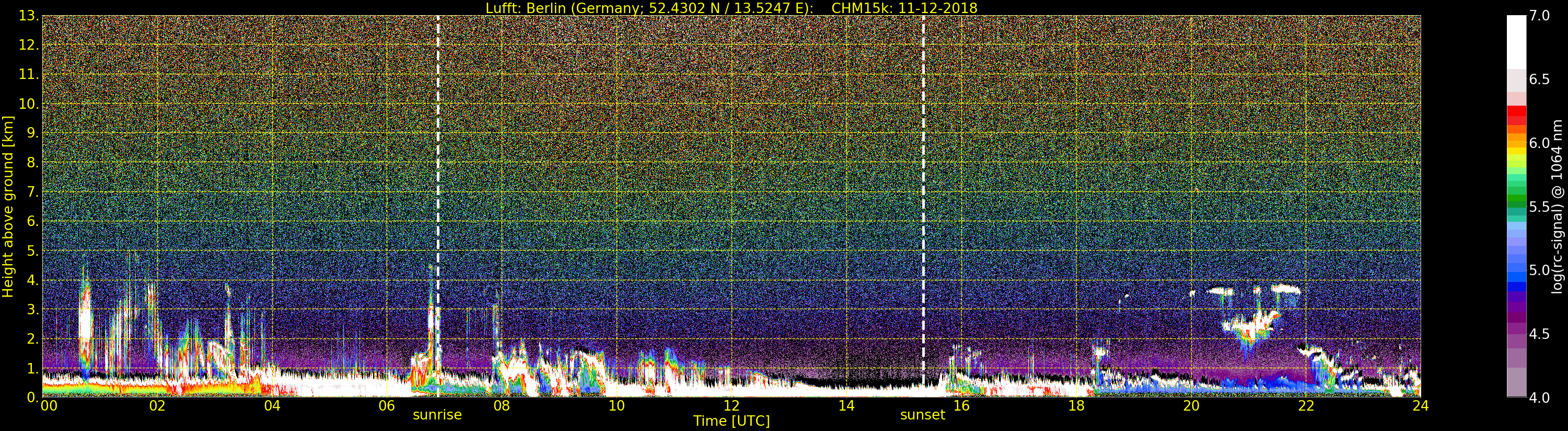1568x431 pixels.
Task: Click height axis tick '13.'
Action: (x=29, y=16)
